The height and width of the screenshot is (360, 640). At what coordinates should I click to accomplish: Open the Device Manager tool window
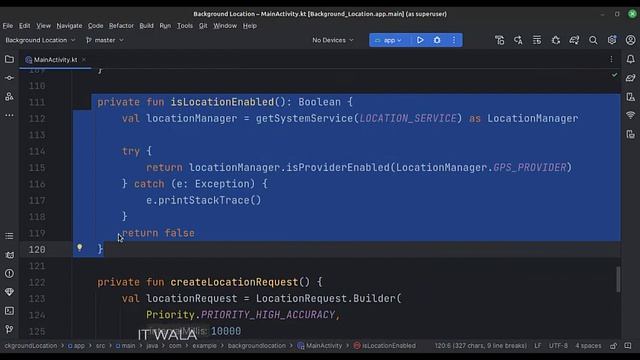click(630, 97)
